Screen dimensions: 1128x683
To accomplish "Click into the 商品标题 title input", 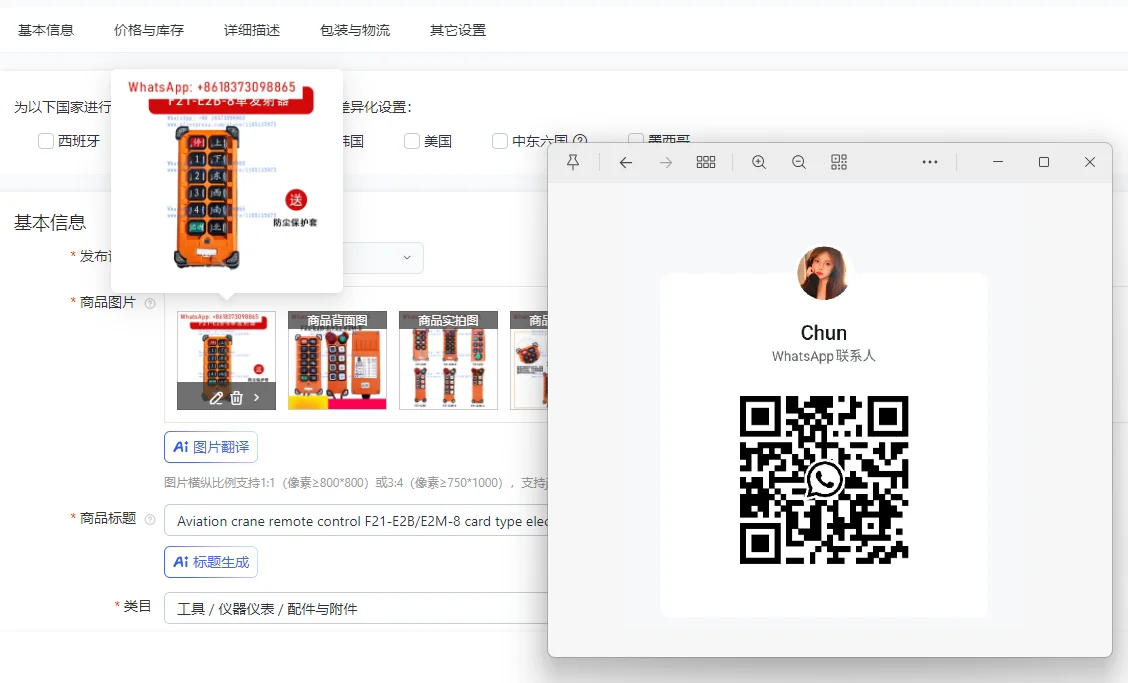I will [x=356, y=521].
